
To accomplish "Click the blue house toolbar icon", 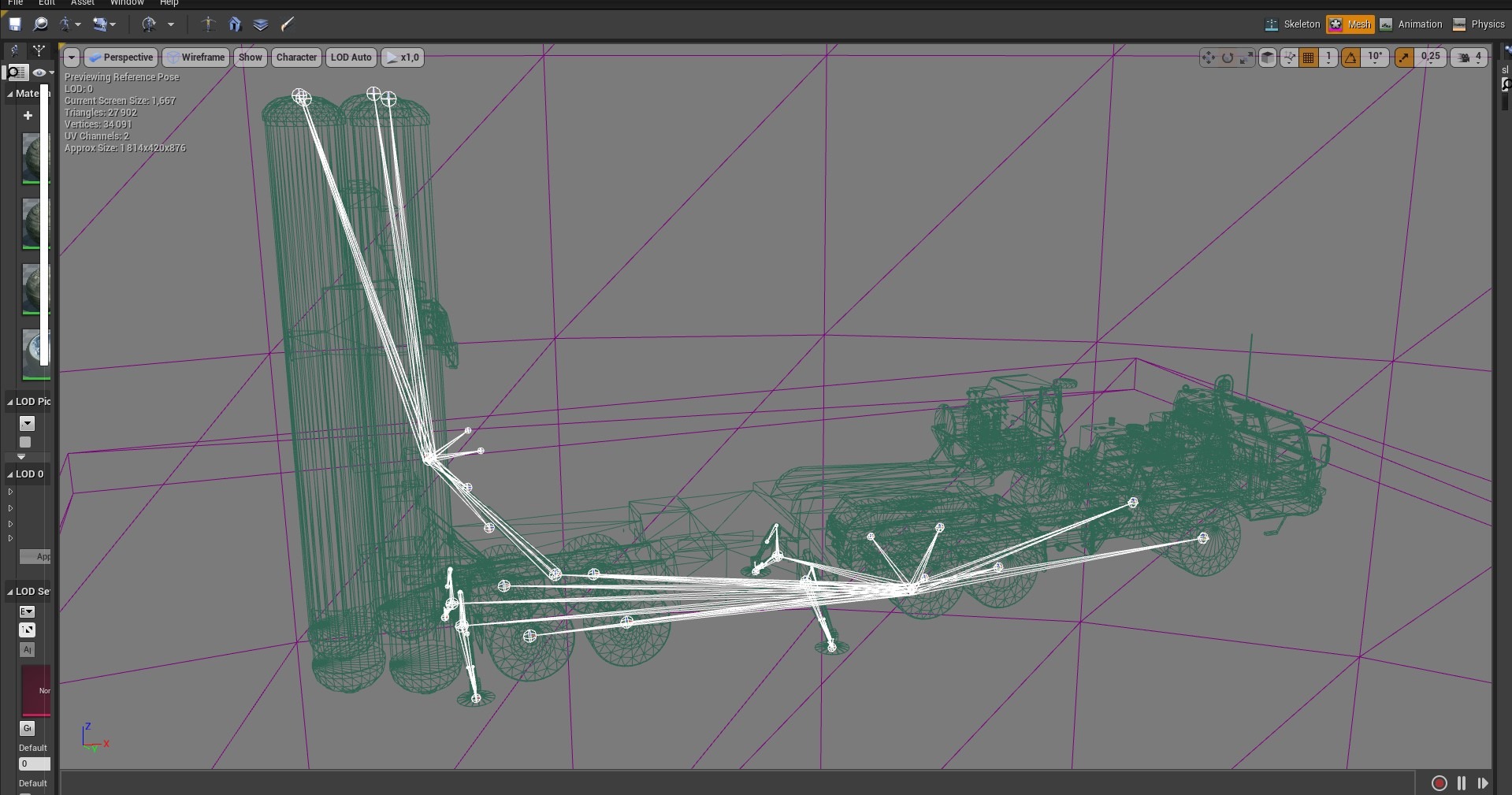I will pyautogui.click(x=235, y=24).
